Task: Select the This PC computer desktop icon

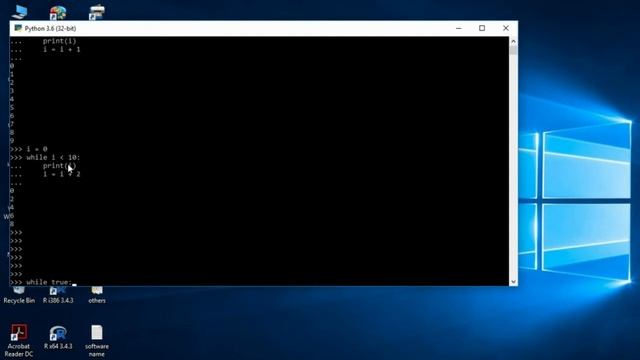Action: pos(19,12)
